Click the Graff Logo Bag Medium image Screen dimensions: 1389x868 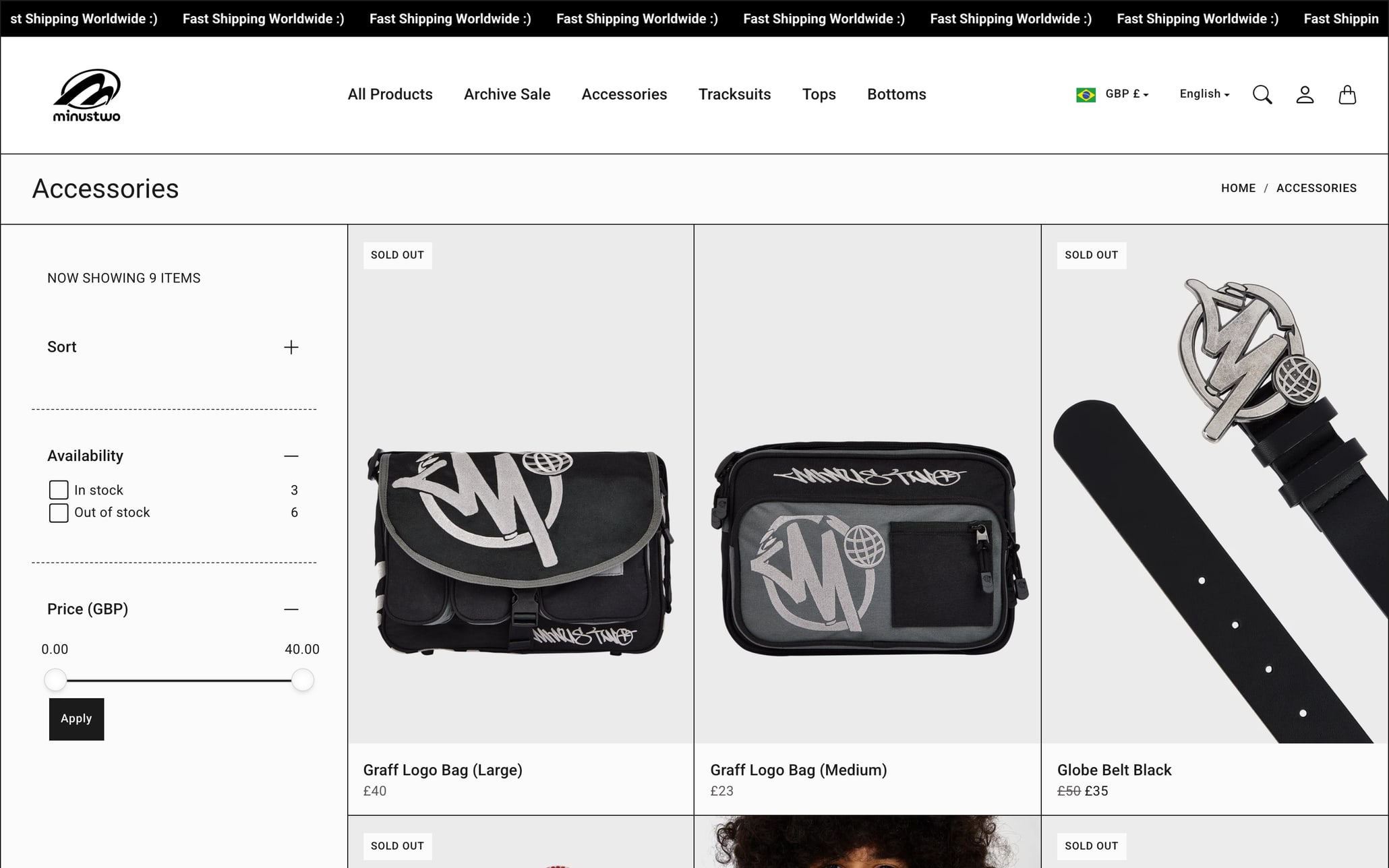pos(867,484)
